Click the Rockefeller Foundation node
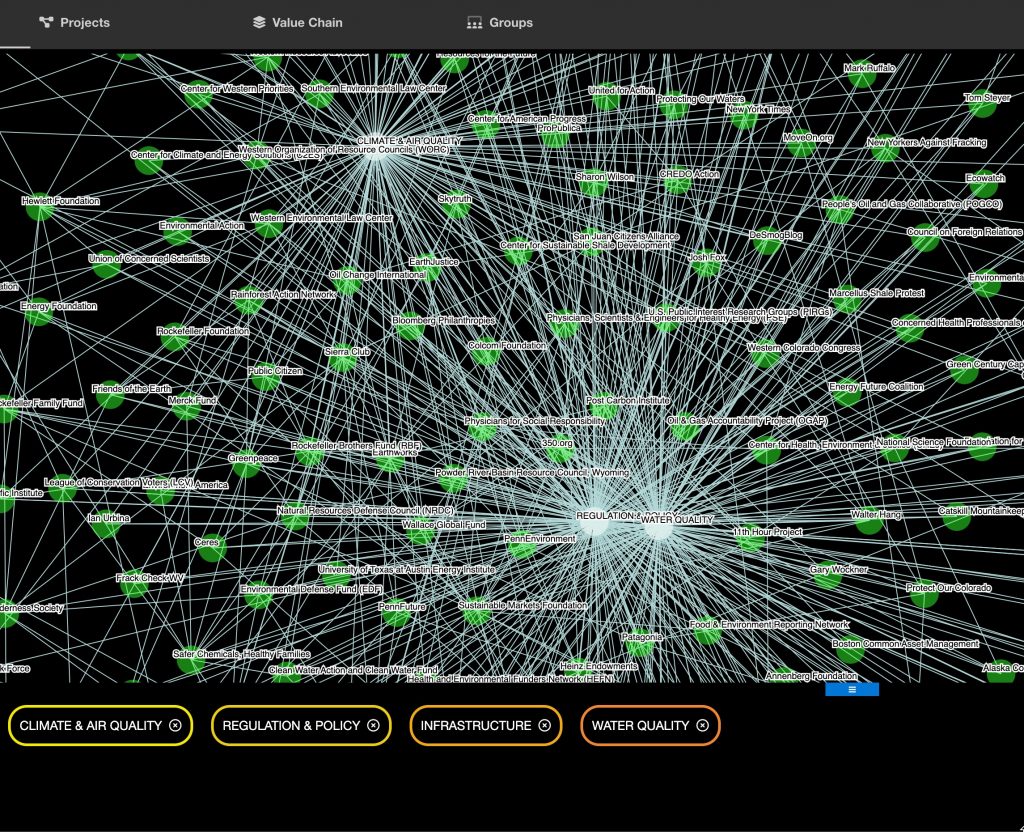 point(175,337)
